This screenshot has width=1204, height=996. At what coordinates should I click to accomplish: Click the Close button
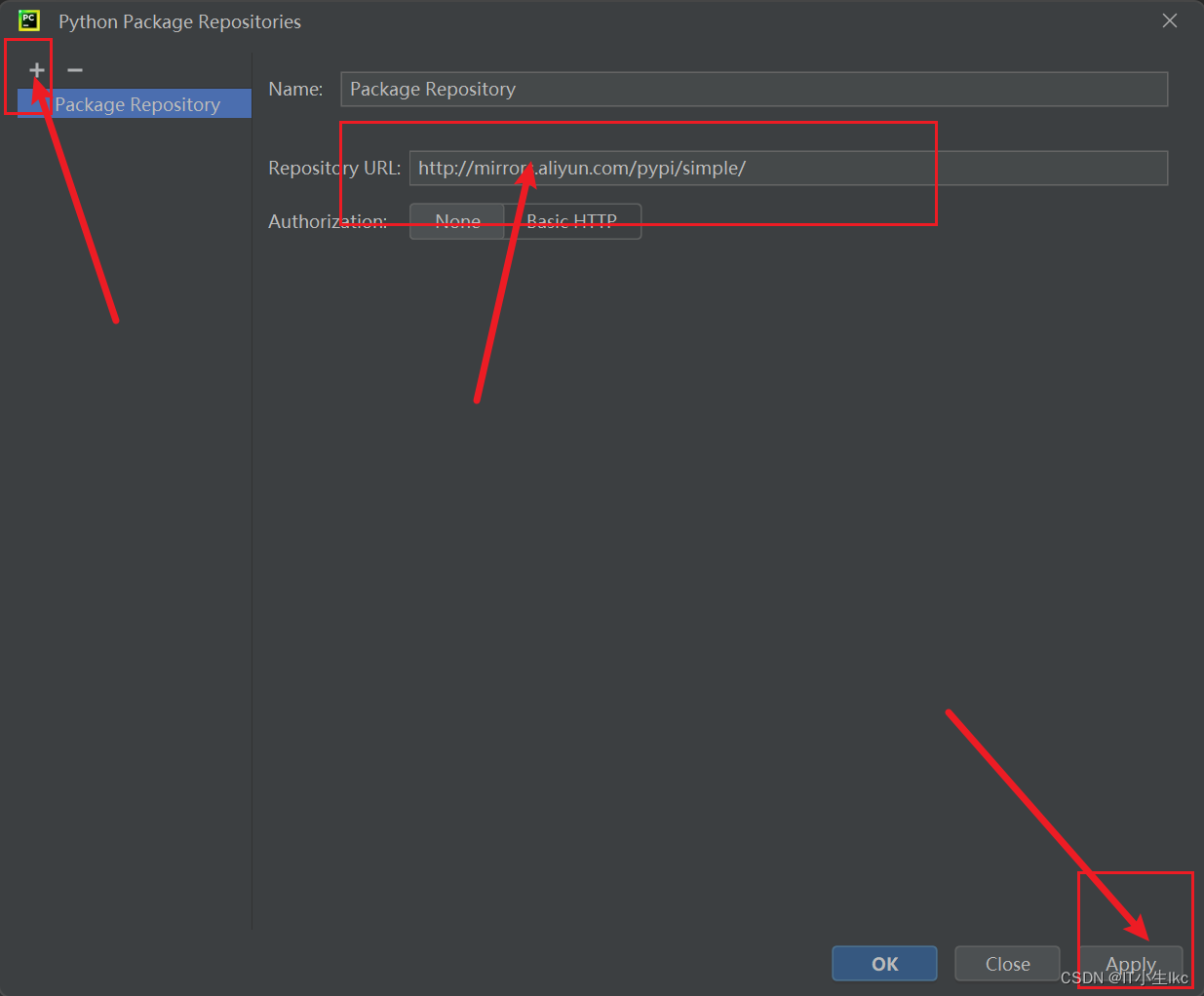pyautogui.click(x=1006, y=963)
